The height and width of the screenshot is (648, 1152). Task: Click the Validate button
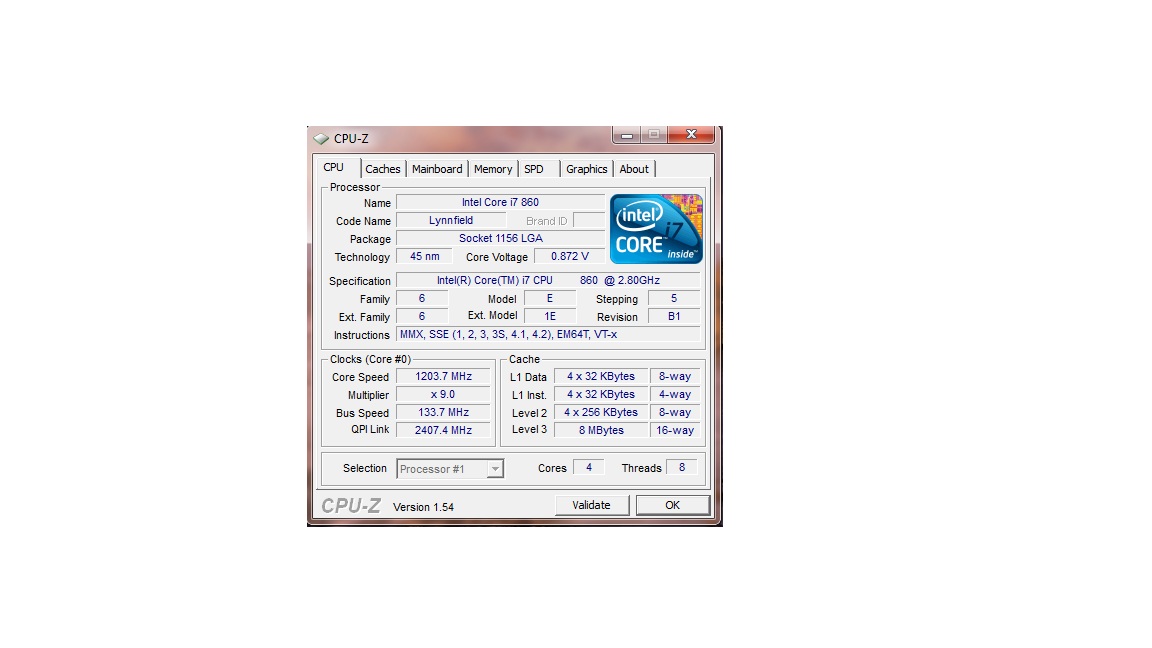[591, 505]
